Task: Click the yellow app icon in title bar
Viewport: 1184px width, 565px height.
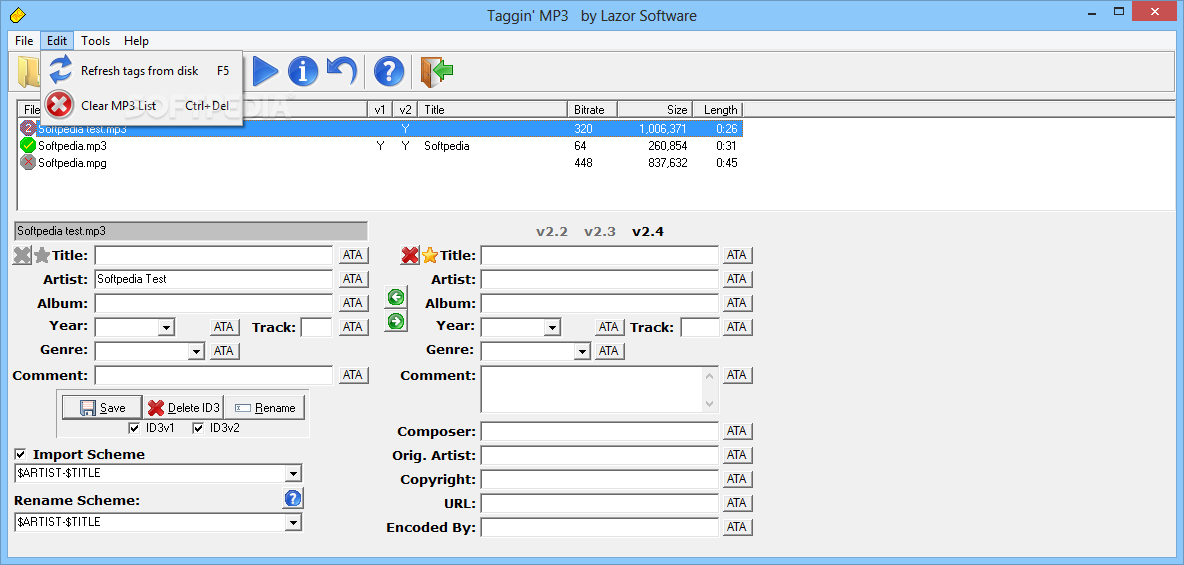Action: click(16, 15)
